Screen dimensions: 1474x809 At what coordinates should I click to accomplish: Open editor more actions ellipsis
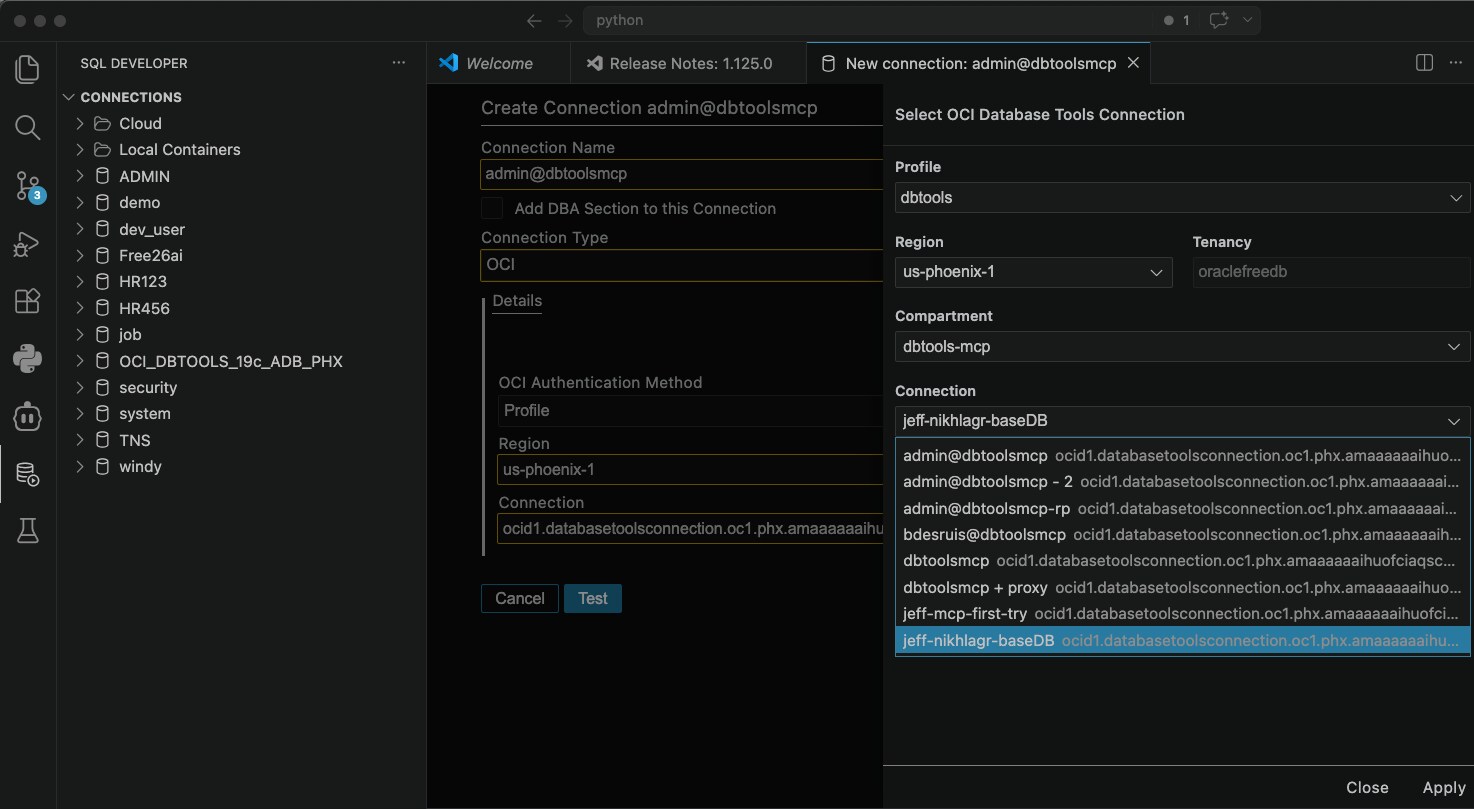(x=1455, y=62)
